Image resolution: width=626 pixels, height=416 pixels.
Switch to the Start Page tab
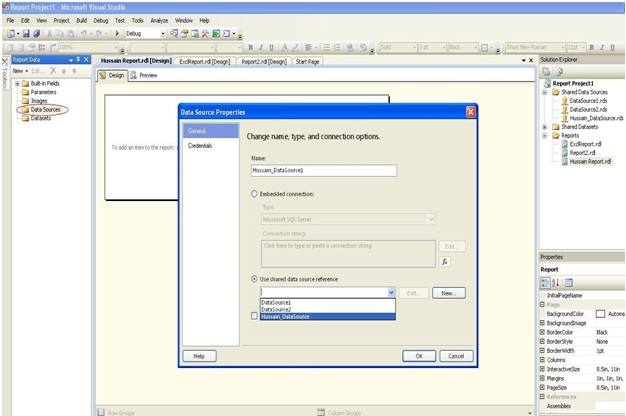307,61
